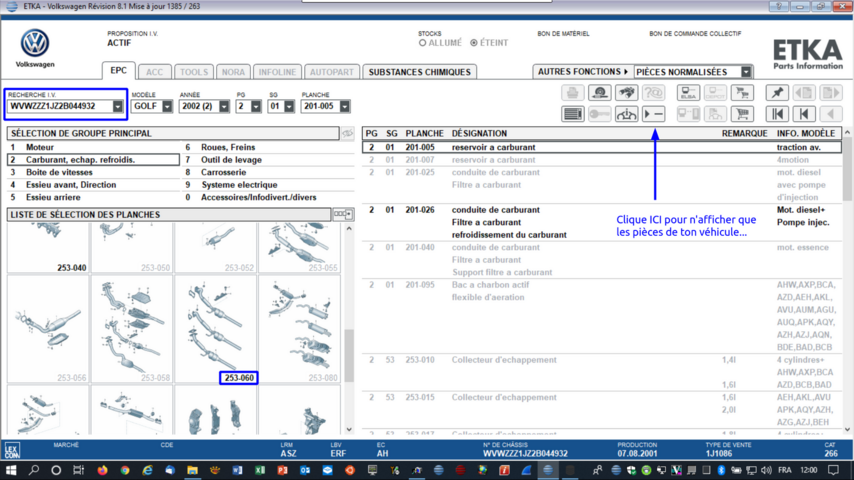Click the parts table vertical scrollbar thumb
854x480 pixels.
847,171
